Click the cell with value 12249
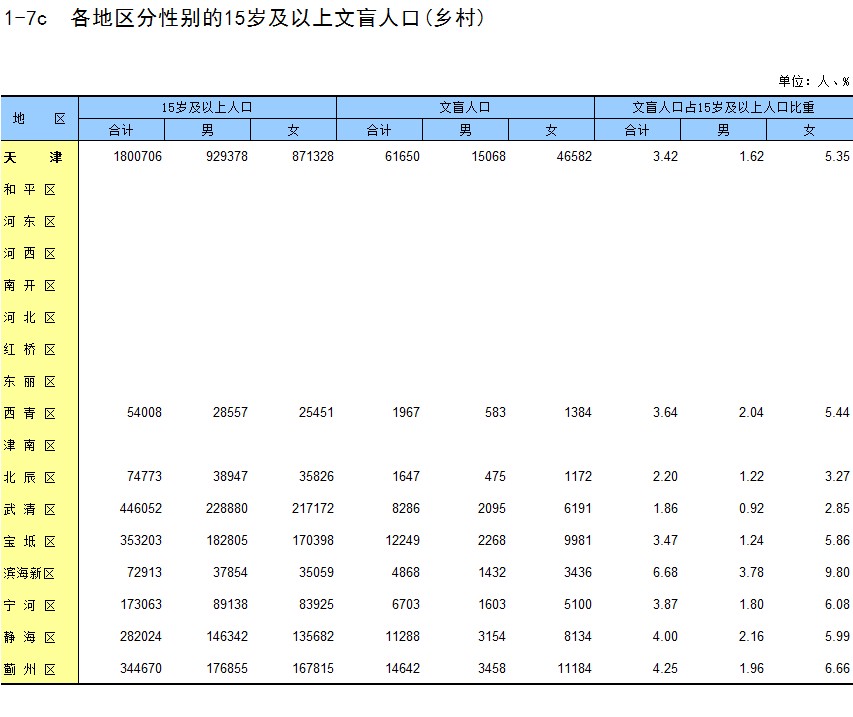This screenshot has width=853, height=717. 403,541
